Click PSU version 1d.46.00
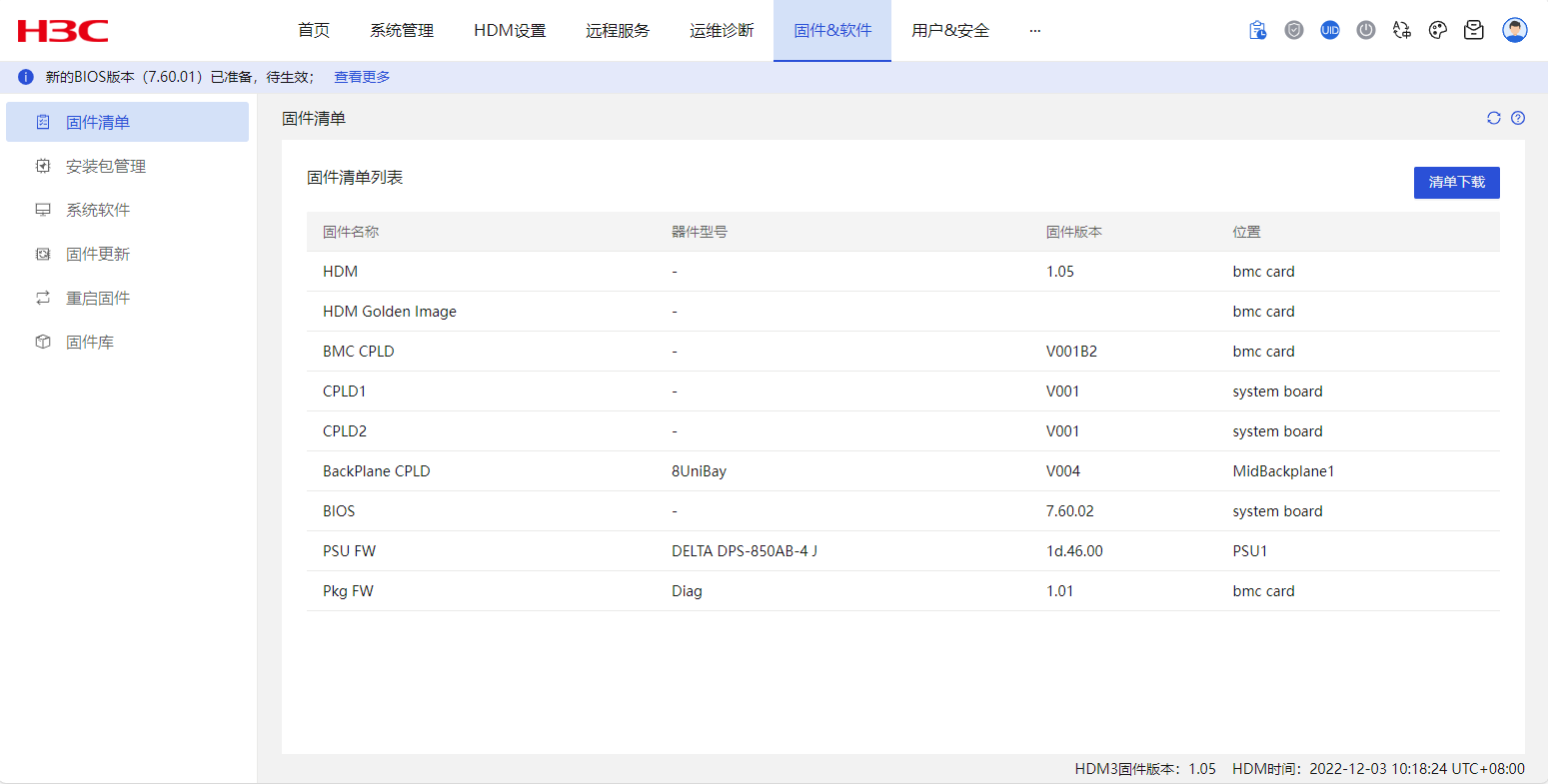 [1075, 551]
